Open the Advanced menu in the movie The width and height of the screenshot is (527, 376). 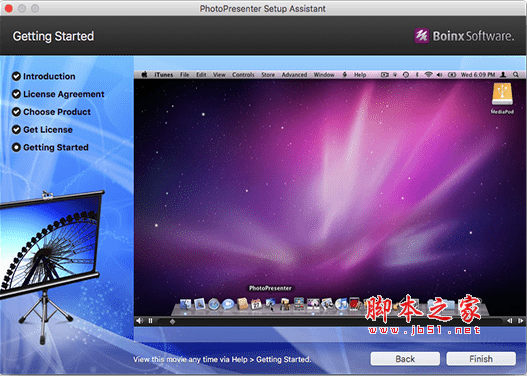pyautogui.click(x=294, y=75)
